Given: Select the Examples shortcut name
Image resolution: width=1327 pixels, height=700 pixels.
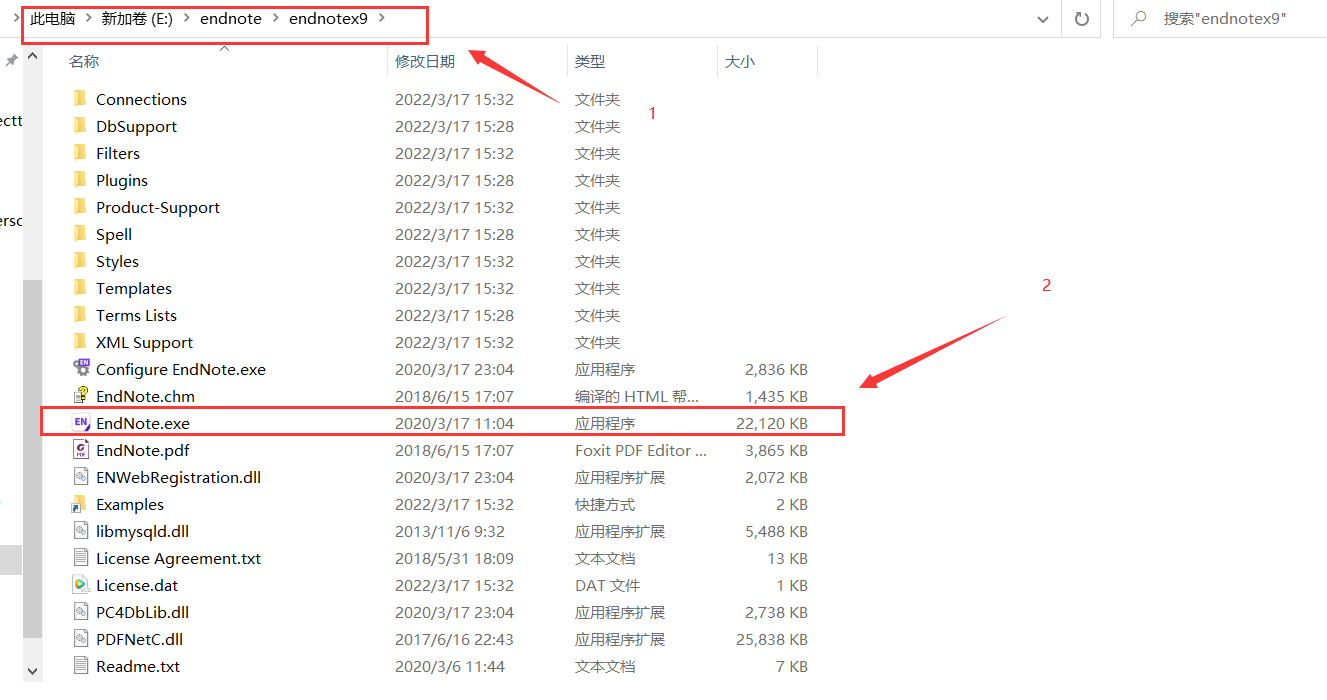Looking at the screenshot, I should (x=130, y=504).
